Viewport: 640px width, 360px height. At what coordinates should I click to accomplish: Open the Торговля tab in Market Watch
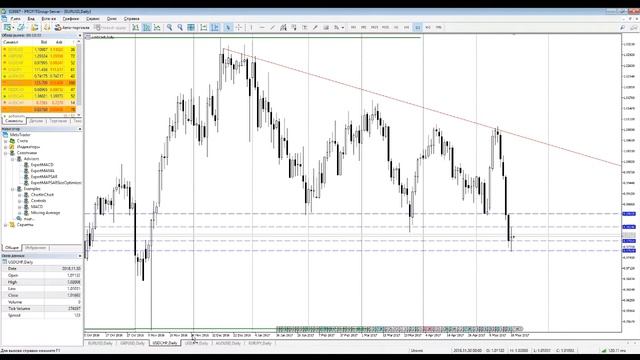(x=58, y=121)
